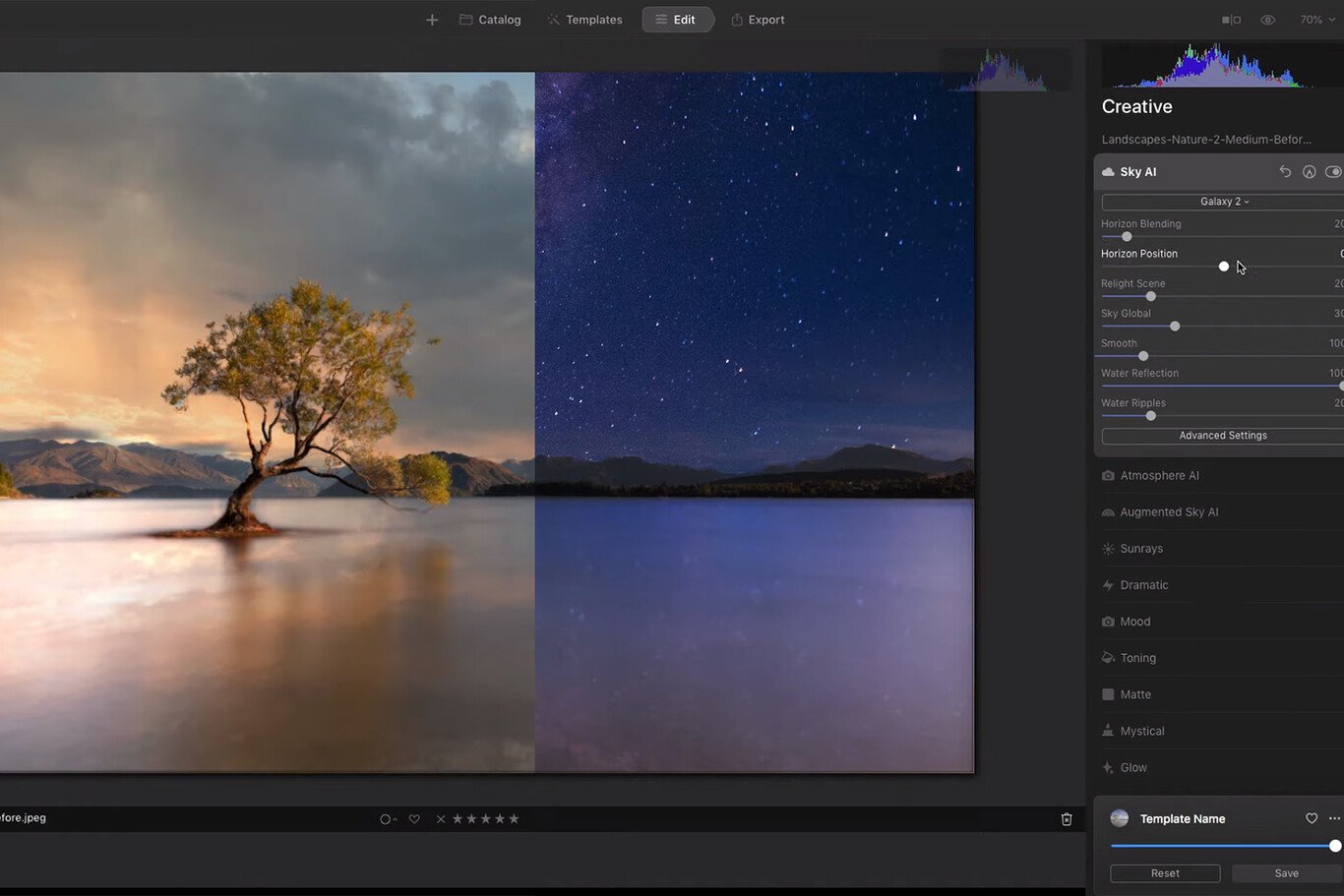This screenshot has width=1344, height=896.
Task: Click the histogram in the right panel
Action: [x=1220, y=66]
